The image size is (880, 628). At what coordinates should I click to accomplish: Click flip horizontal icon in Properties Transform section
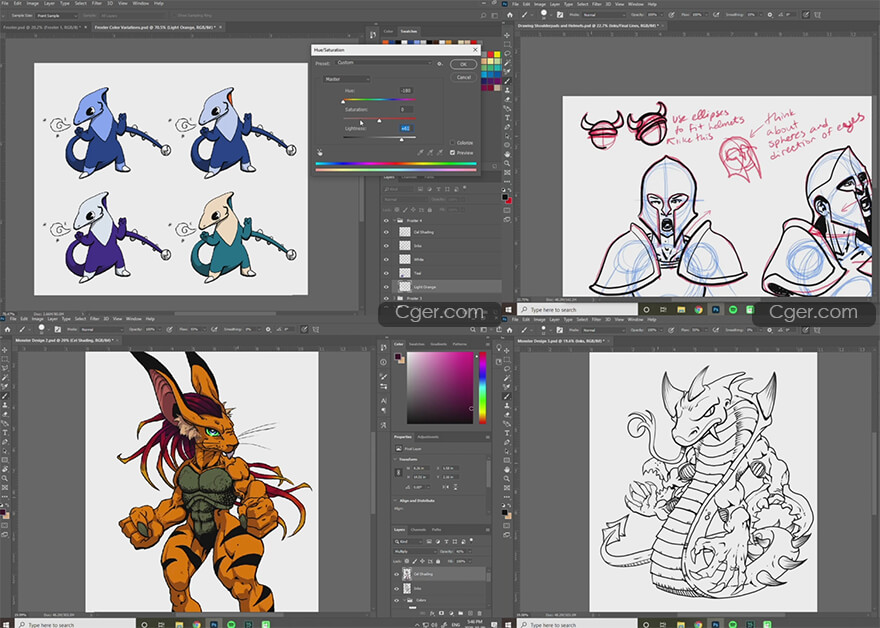tap(447, 487)
